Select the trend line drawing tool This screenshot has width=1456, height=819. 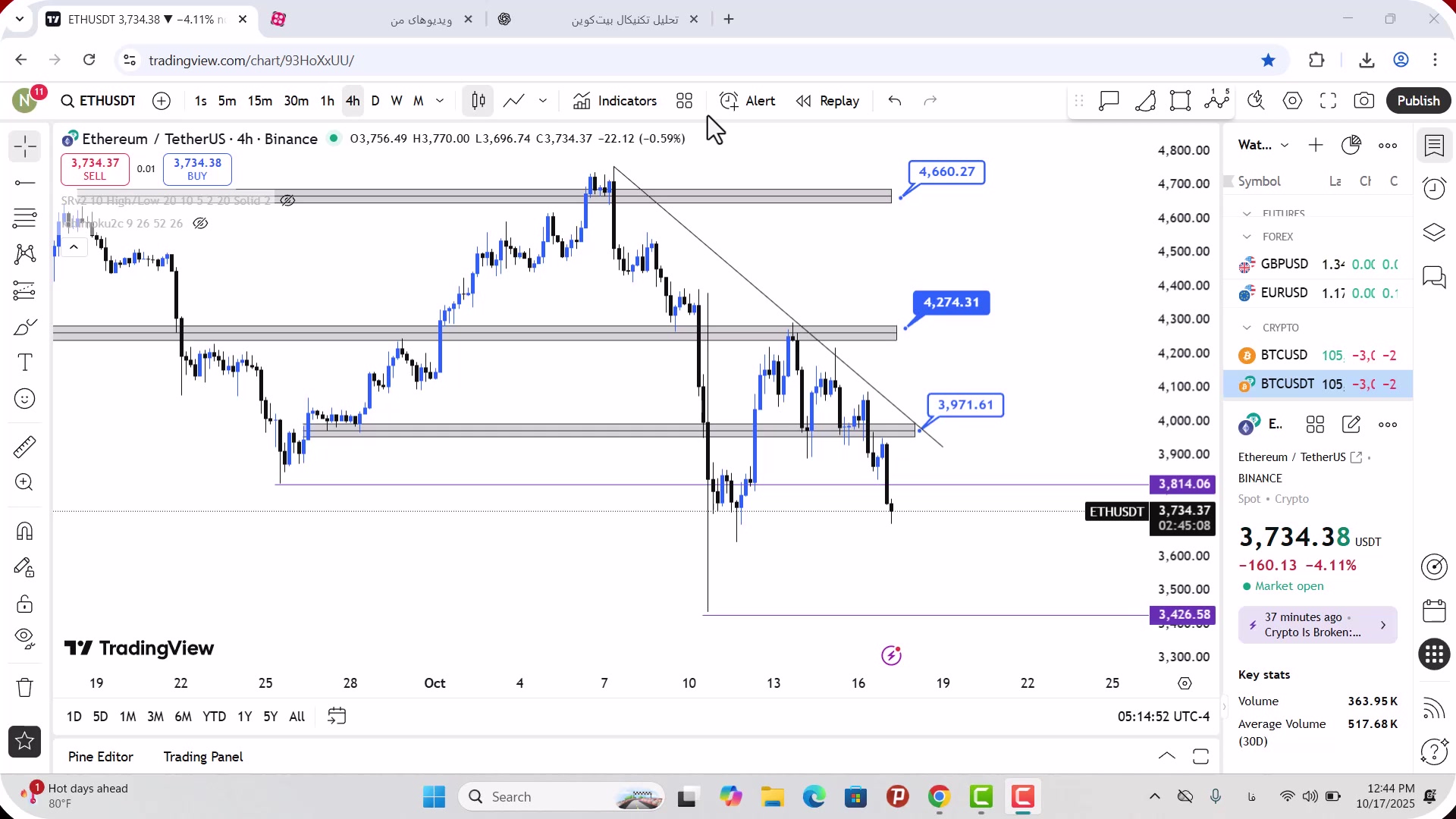point(24,183)
